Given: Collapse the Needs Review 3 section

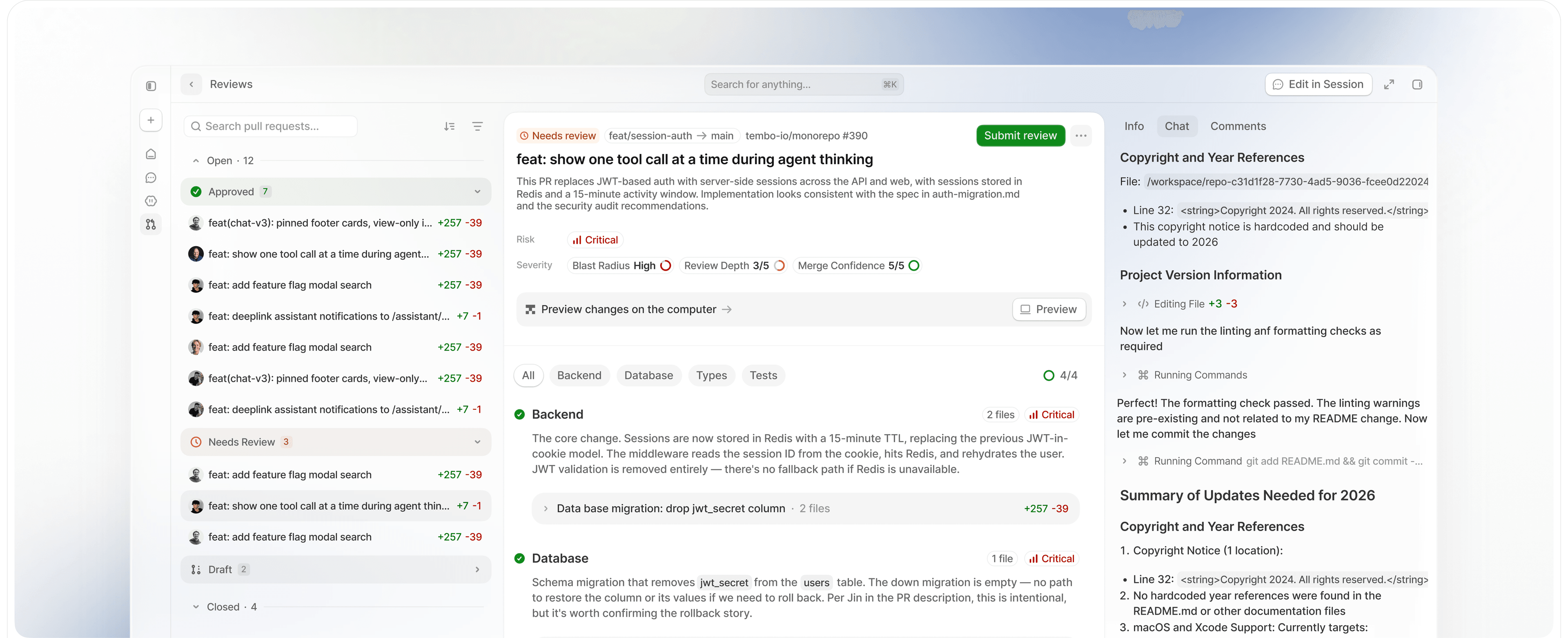Looking at the screenshot, I should [477, 442].
